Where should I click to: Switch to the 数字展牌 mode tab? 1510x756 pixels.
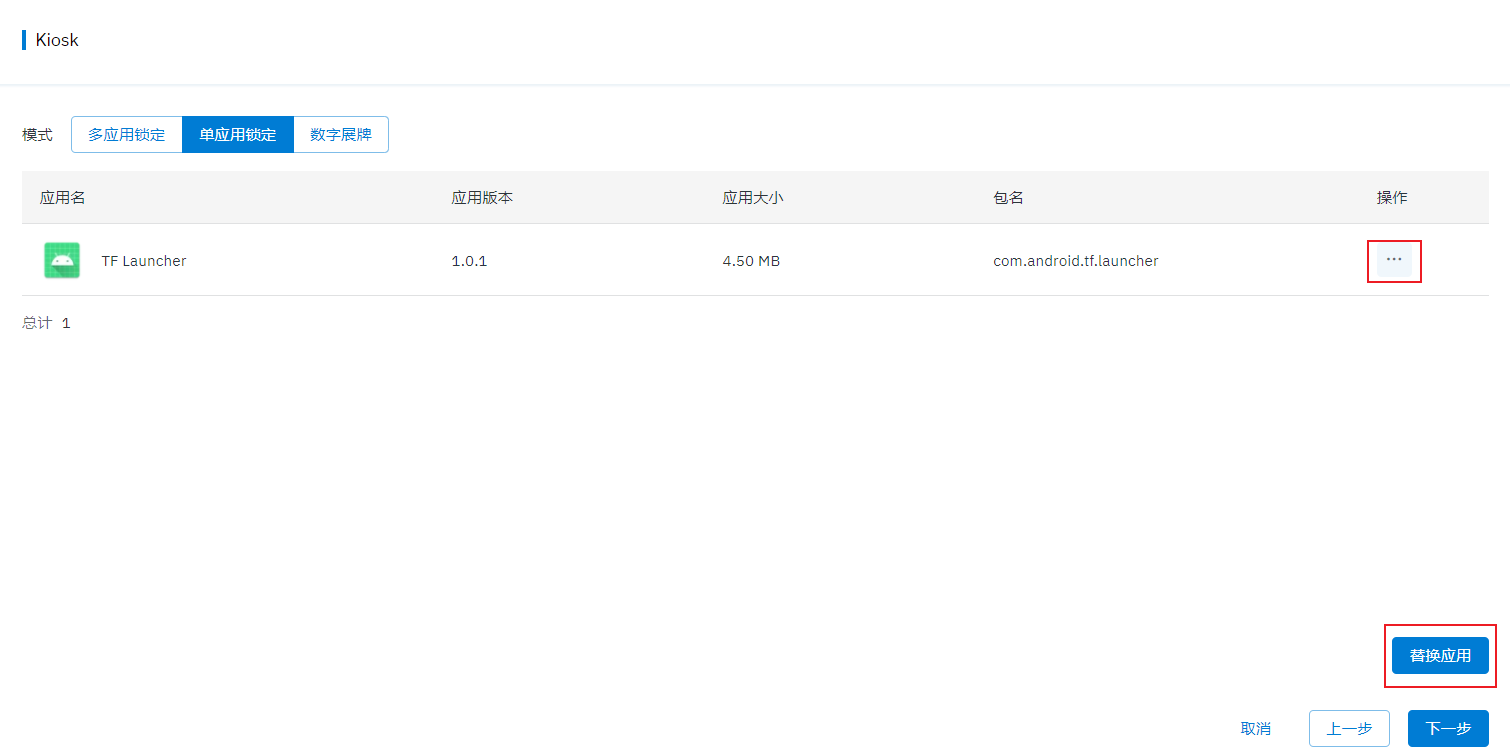340,134
